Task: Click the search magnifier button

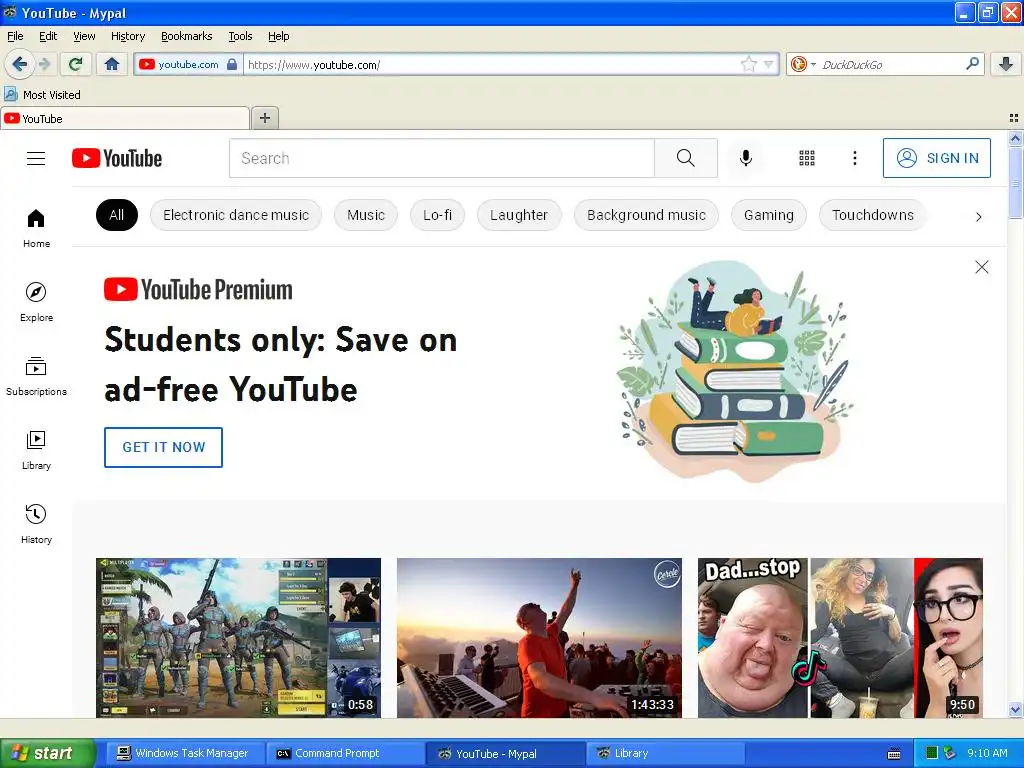Action: 686,158
